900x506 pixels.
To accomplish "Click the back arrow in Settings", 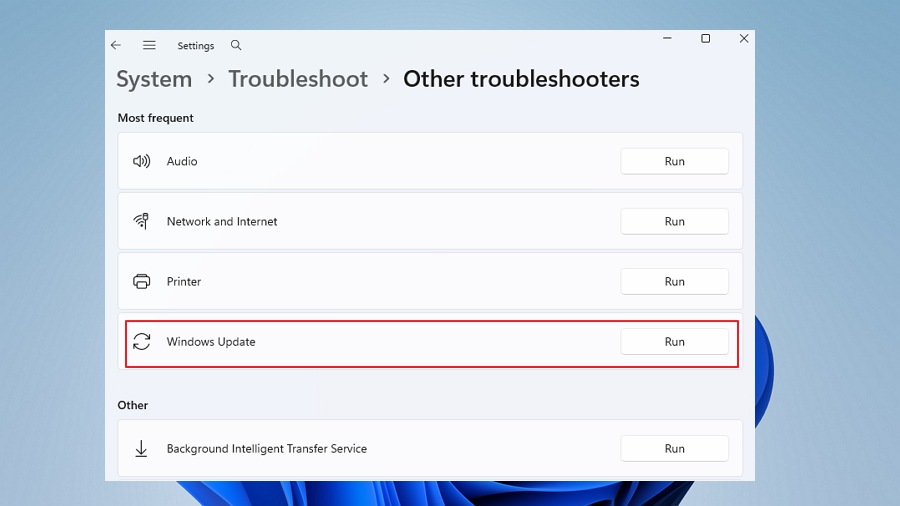I will click(x=116, y=45).
